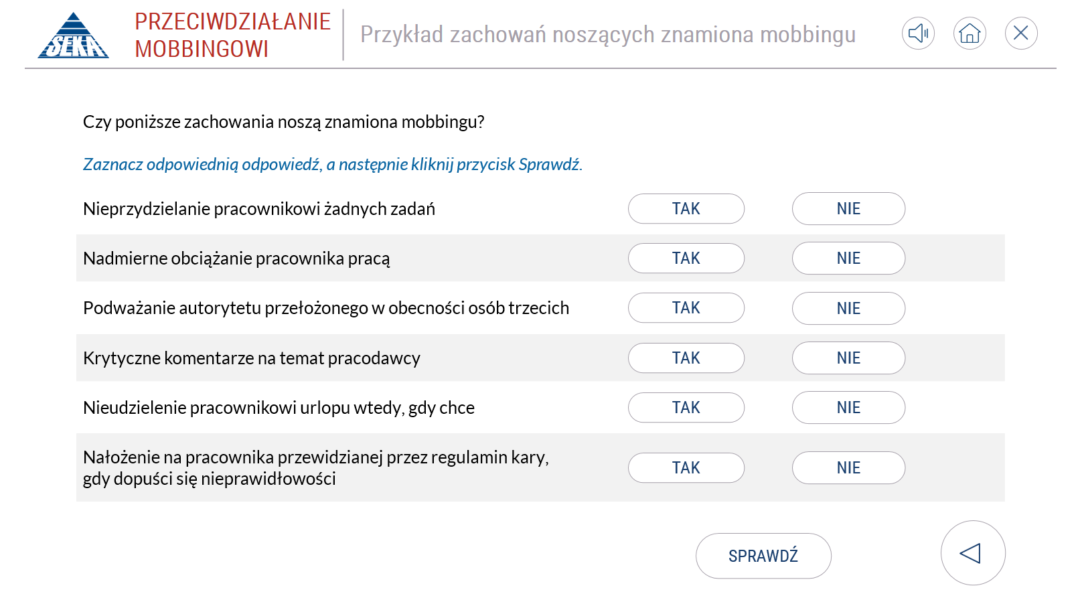
Task: Select NIE for Nałożenie na pracownika kary
Action: pyautogui.click(x=848, y=467)
